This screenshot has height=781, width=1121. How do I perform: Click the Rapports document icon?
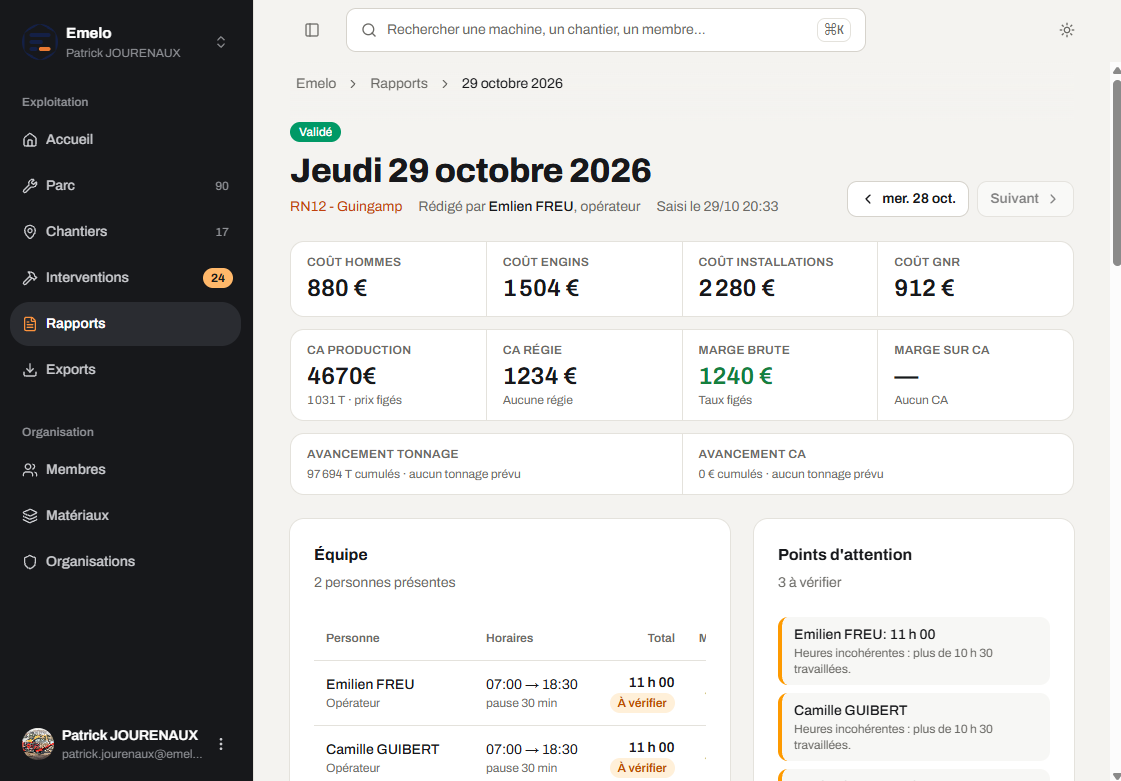30,324
